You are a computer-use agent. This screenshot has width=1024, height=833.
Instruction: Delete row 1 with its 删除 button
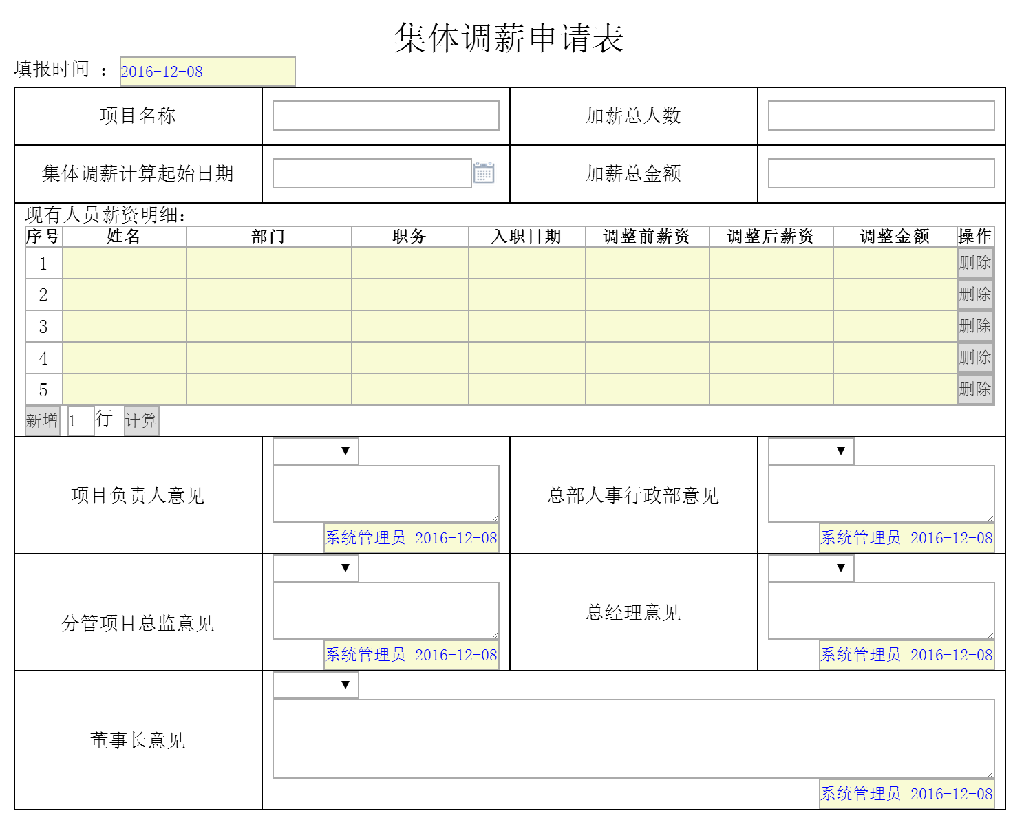(x=975, y=263)
